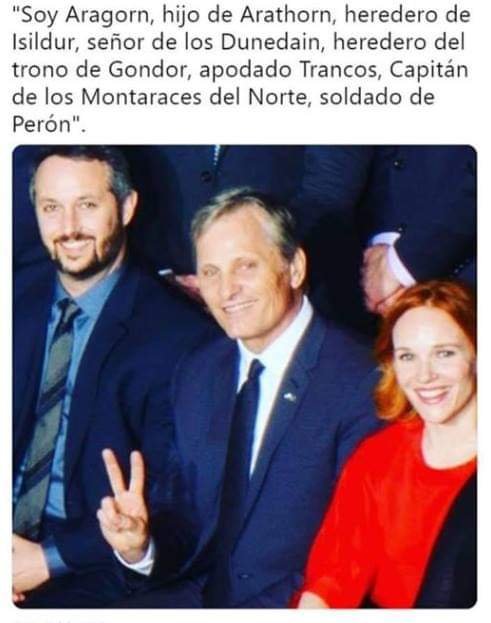Click the word "Aragorn" in the caption
Image resolution: width=491 pixels, height=623 pixels.
[110, 15]
